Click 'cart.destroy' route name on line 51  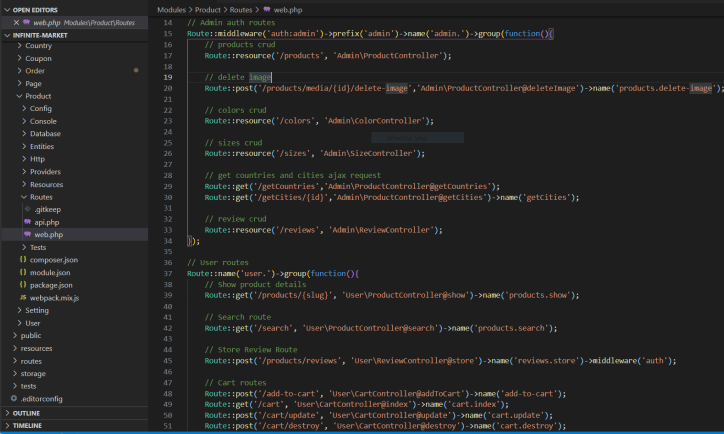(x=525, y=426)
